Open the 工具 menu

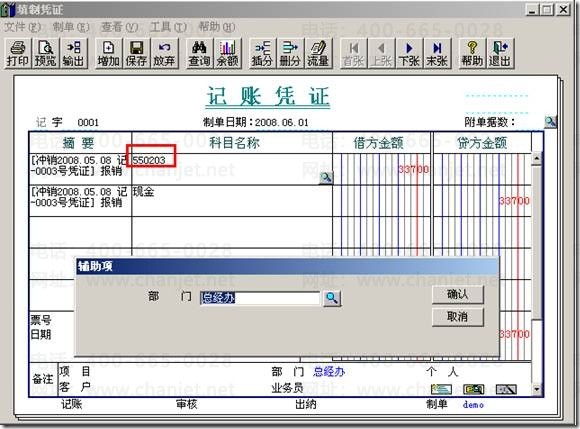pyautogui.click(x=168, y=27)
